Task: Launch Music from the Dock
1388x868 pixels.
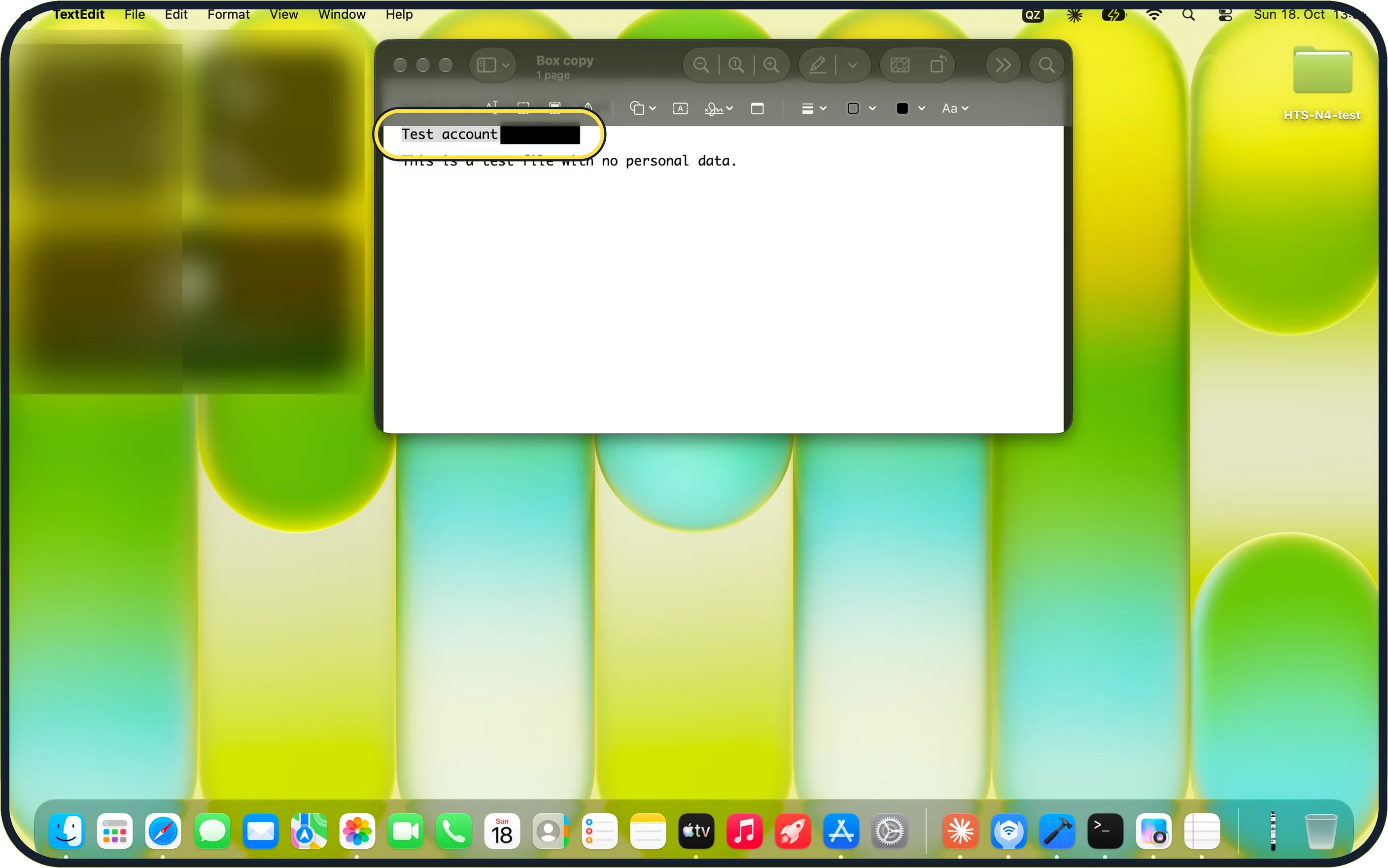Action: coord(744,831)
